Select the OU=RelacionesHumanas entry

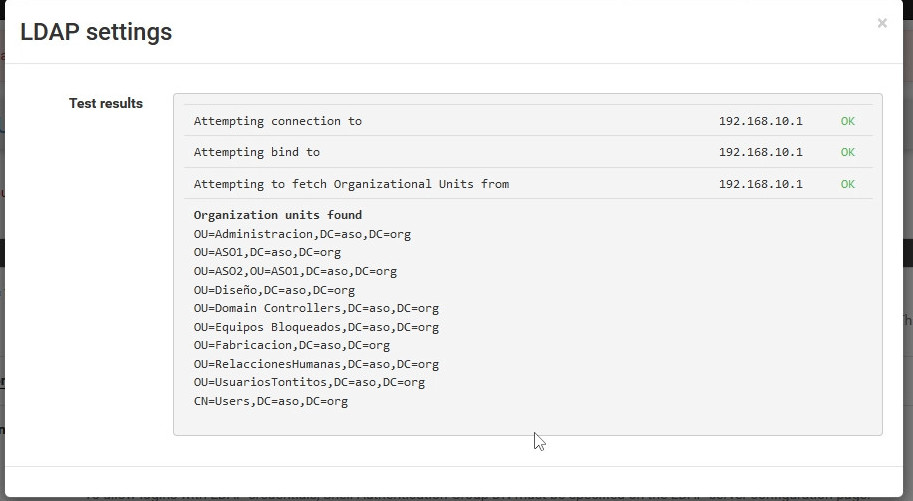(x=316, y=364)
